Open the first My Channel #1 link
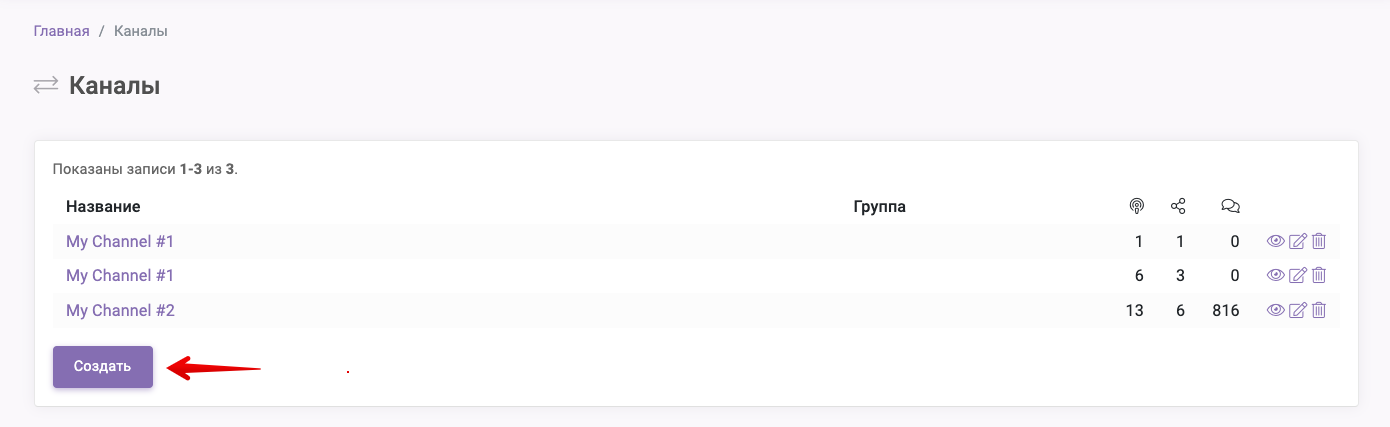The height and width of the screenshot is (427, 1390). click(120, 241)
